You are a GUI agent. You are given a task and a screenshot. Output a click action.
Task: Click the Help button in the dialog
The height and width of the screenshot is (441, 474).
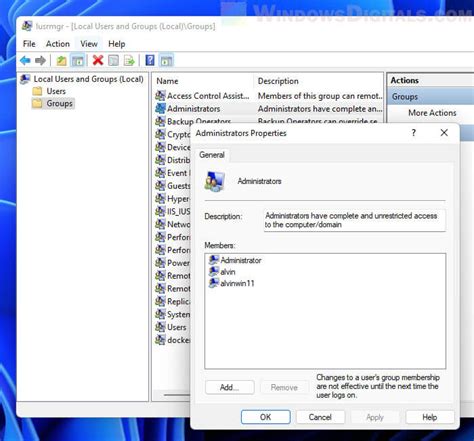pos(430,417)
